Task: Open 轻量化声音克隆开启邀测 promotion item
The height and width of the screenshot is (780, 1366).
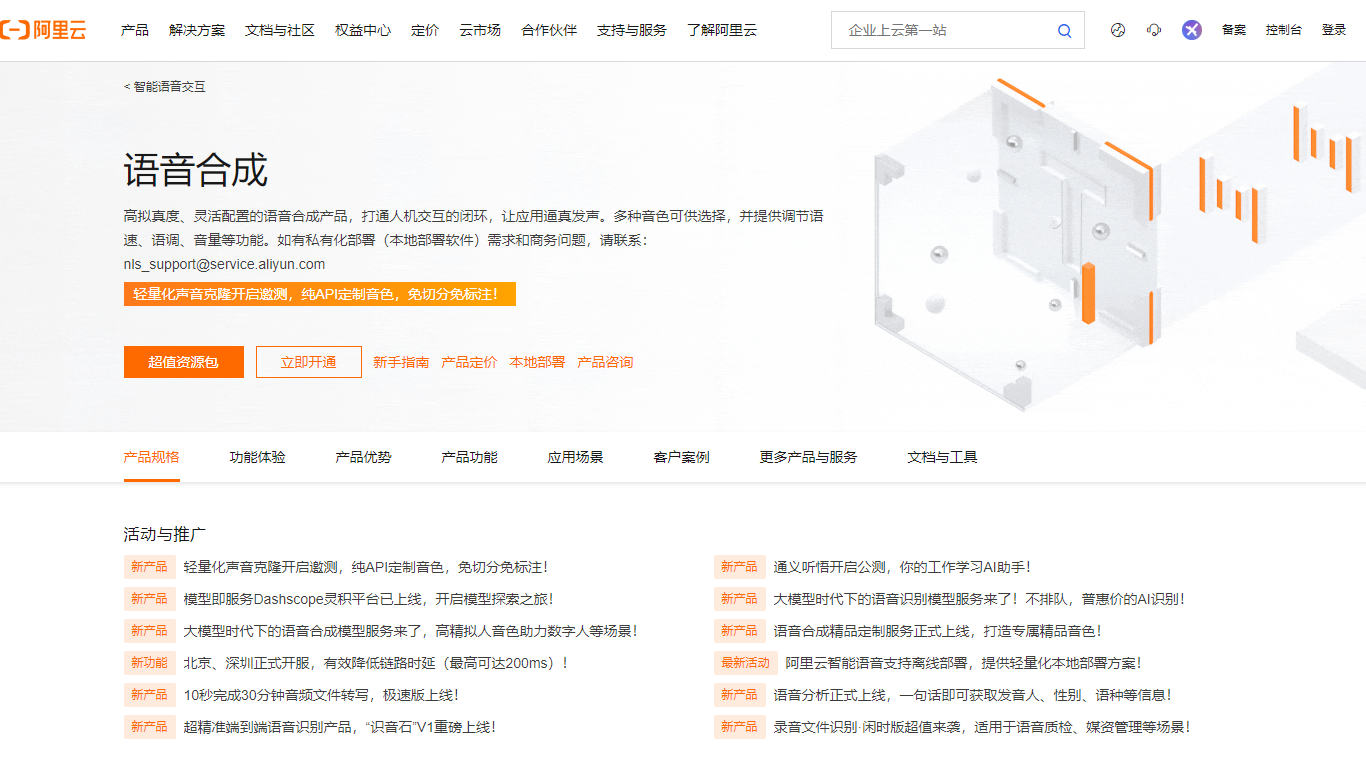Action: point(366,567)
